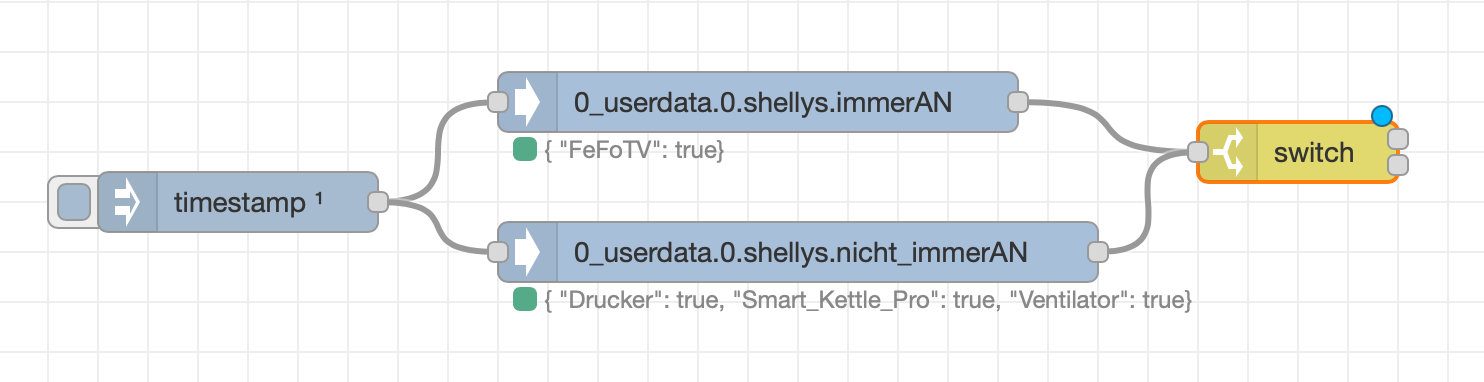The height and width of the screenshot is (382, 1484).
Task: Select the 0_userdata.0.shellys.nicht_immerAN node
Action: coord(798,252)
